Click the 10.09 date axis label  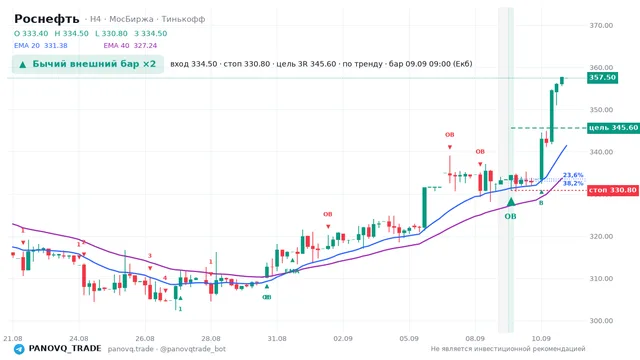click(x=541, y=338)
